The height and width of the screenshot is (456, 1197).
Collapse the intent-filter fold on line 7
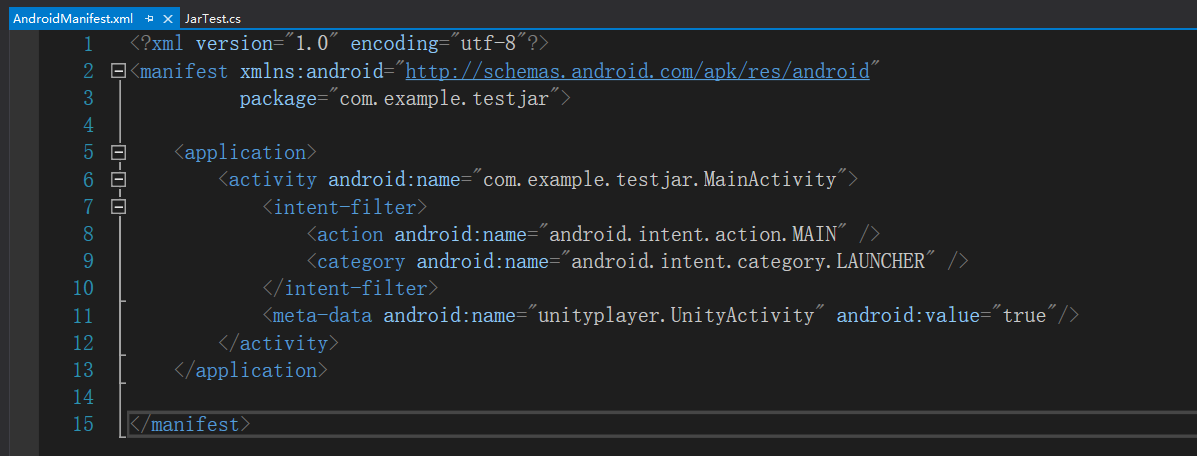pos(118,206)
